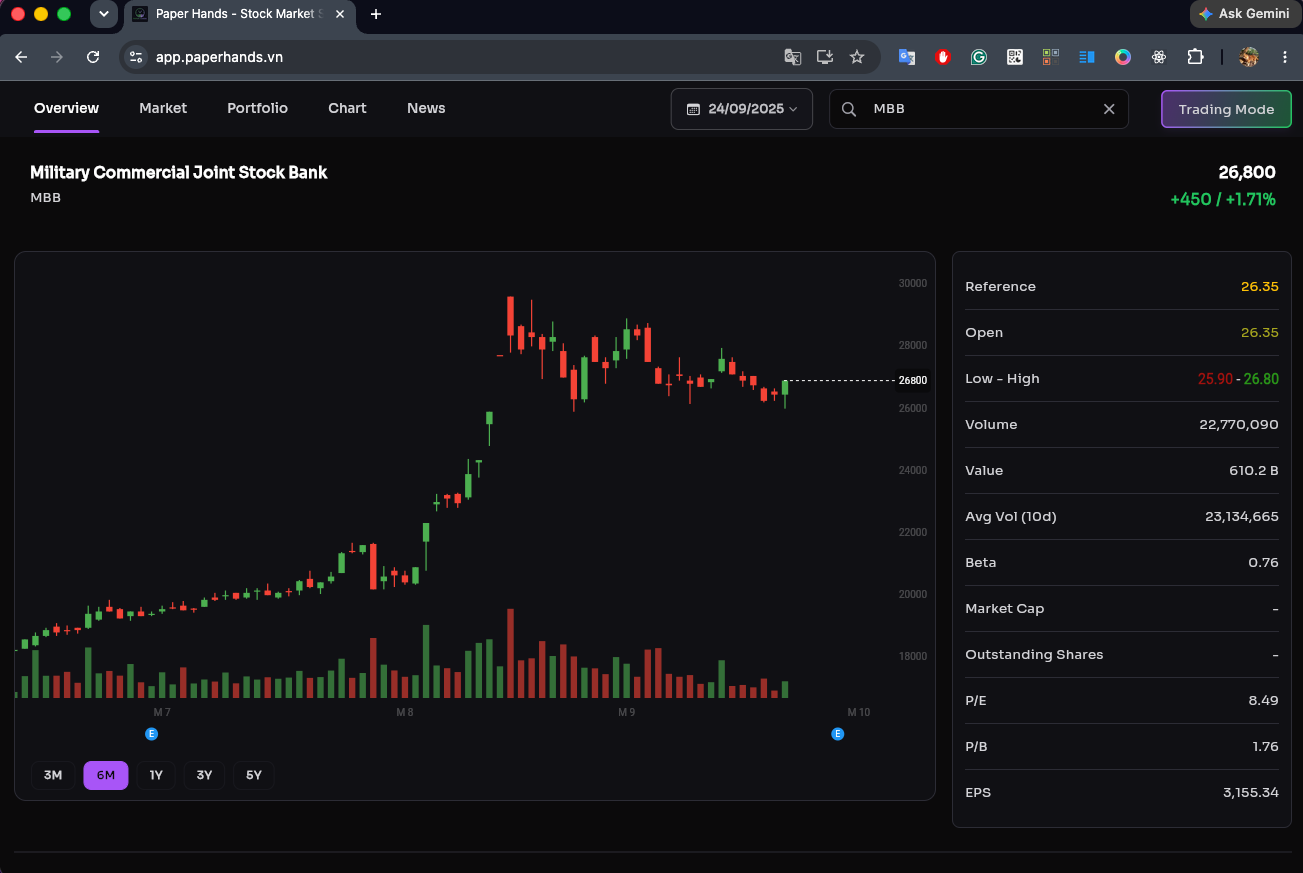Click the P/B value 1.76
This screenshot has width=1303, height=873.
[1264, 747]
